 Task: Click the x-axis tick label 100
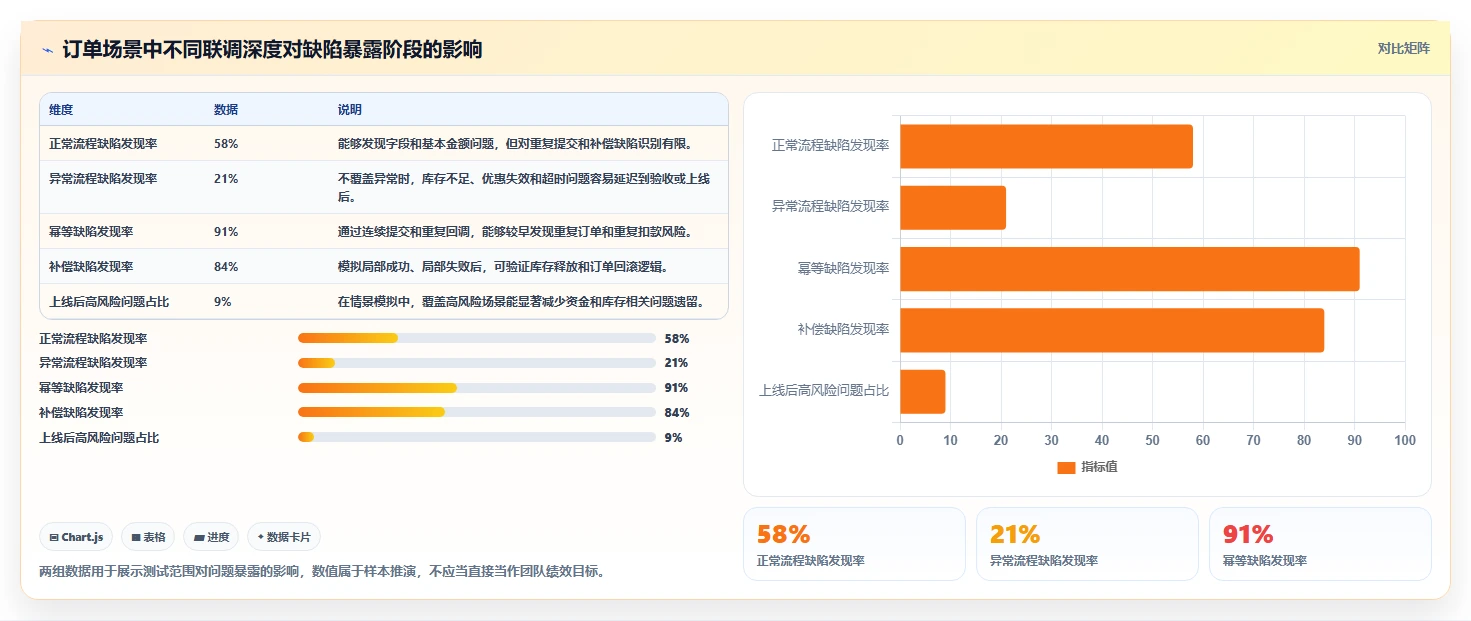(1404, 440)
